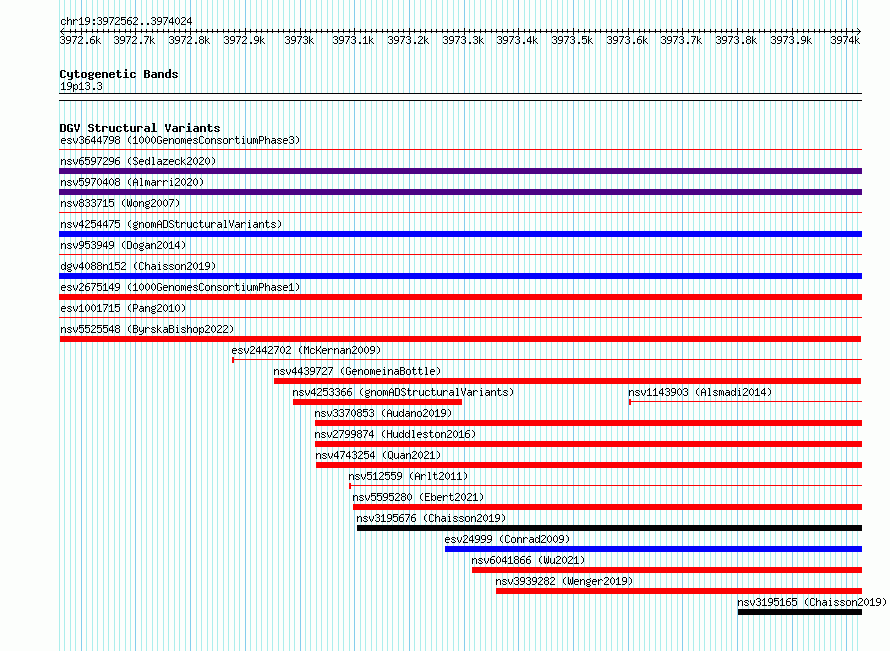Open nsv2799874 (Huddleston2016) label
Image resolution: width=890 pixels, height=651 pixels.
coord(395,434)
